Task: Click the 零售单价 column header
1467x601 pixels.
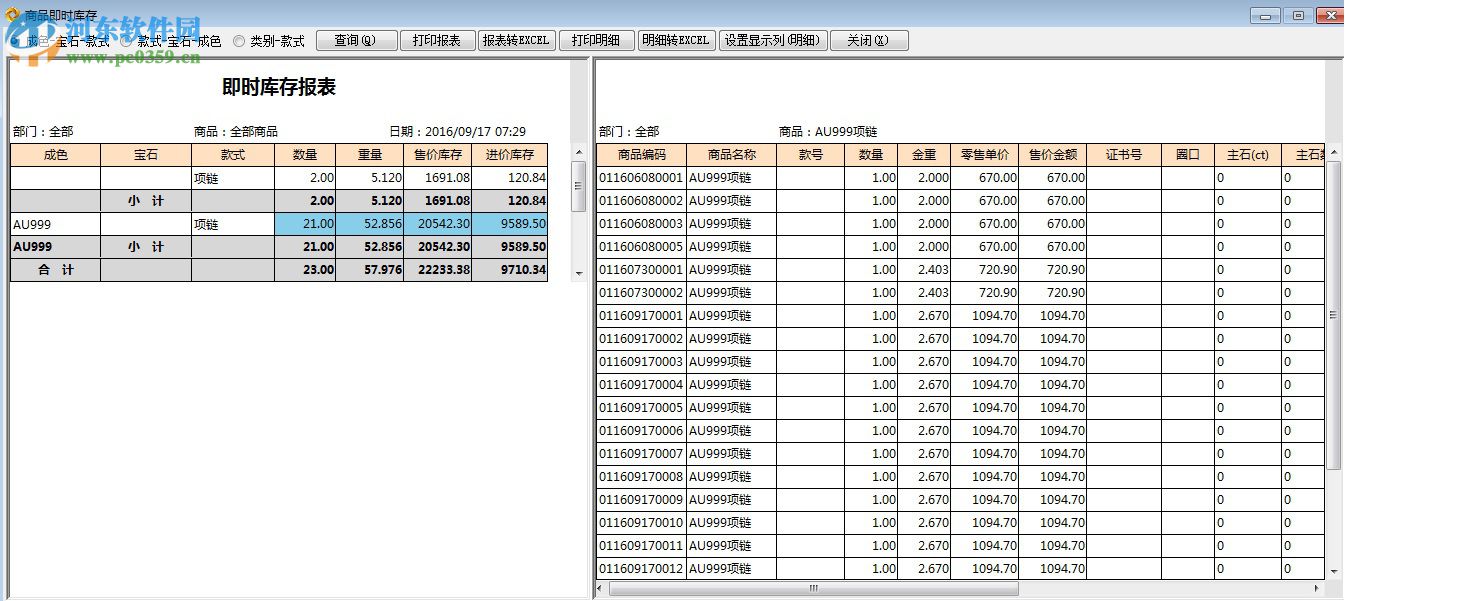Action: pos(985,154)
